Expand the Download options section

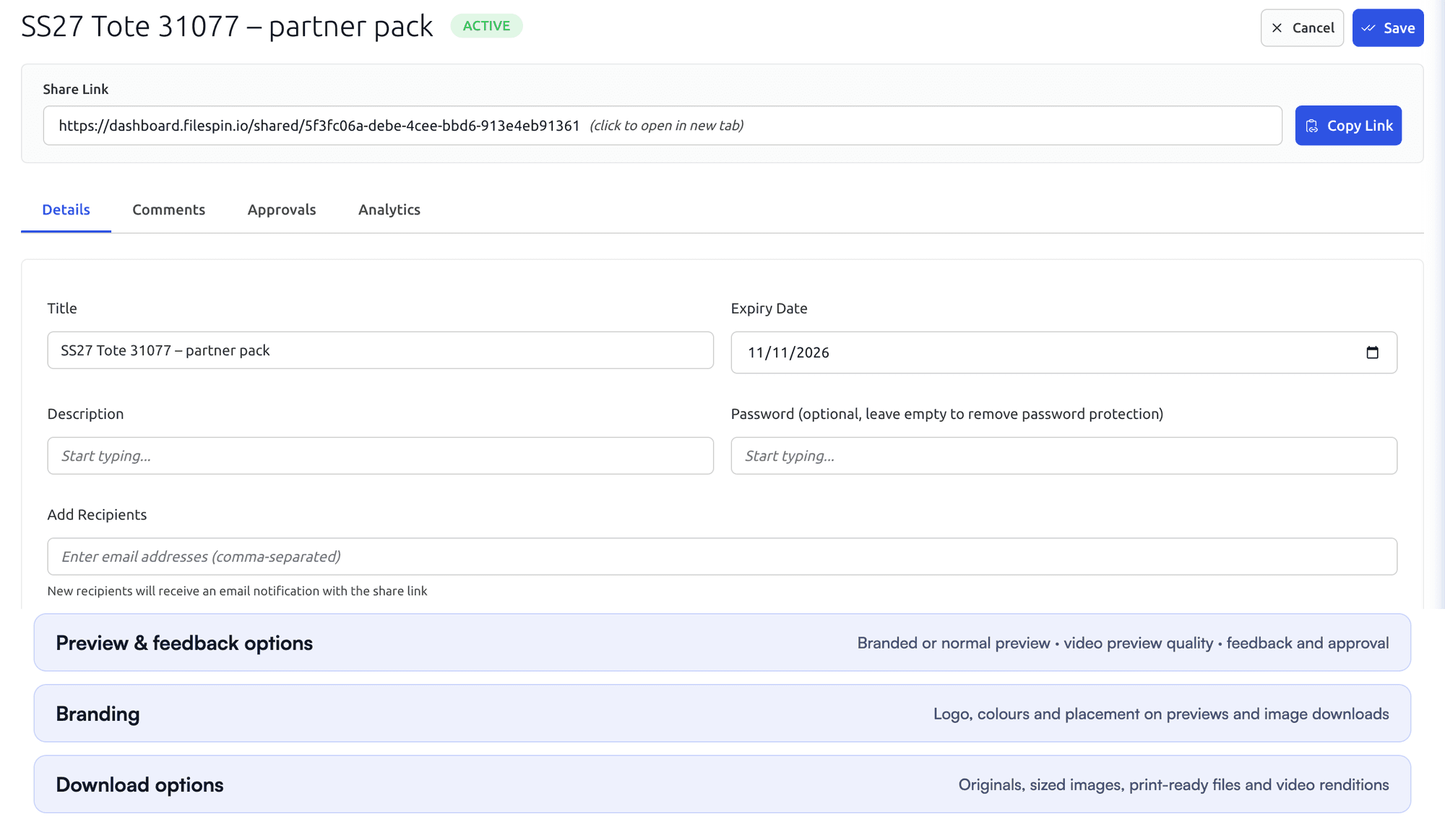[x=722, y=784]
